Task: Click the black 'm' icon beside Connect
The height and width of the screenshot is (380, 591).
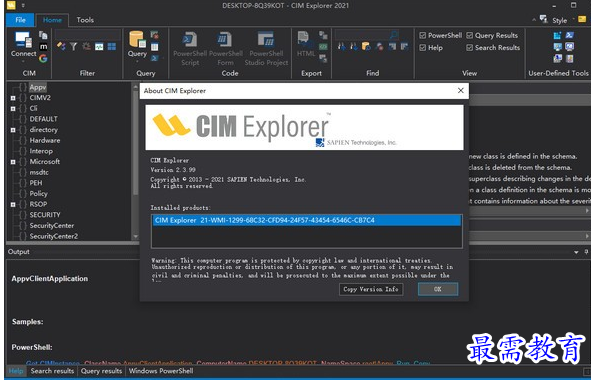Action: coord(43,47)
